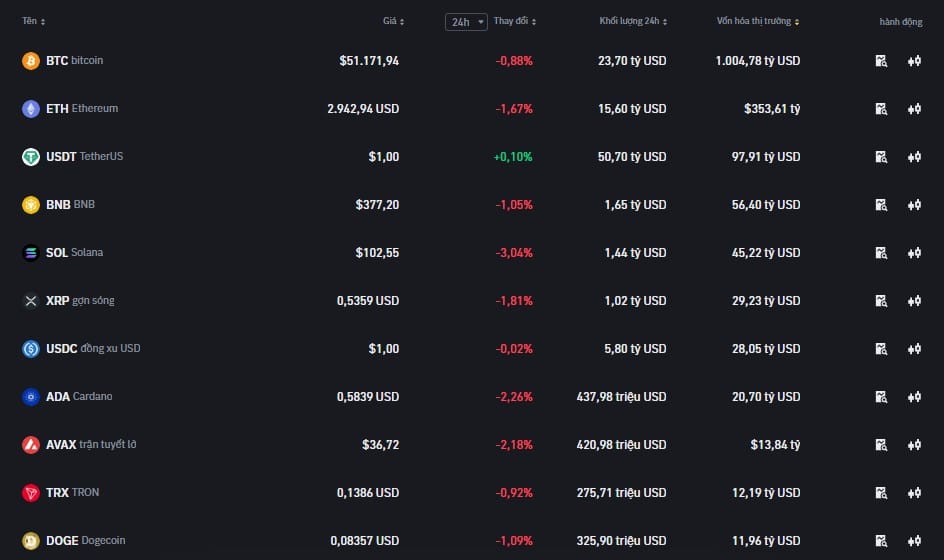Open the USDT TetherUS coin link
Viewport: 944px width, 560px height.
84,157
